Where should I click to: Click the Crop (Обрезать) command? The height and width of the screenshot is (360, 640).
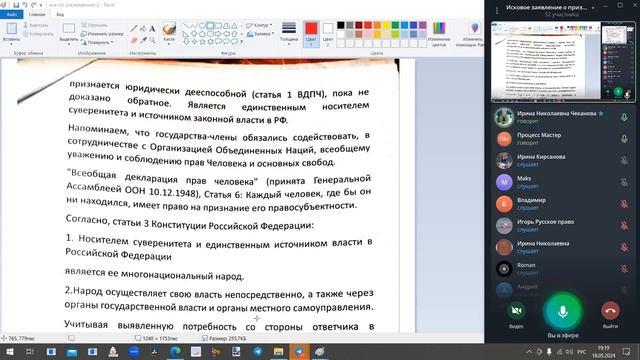(x=94, y=25)
